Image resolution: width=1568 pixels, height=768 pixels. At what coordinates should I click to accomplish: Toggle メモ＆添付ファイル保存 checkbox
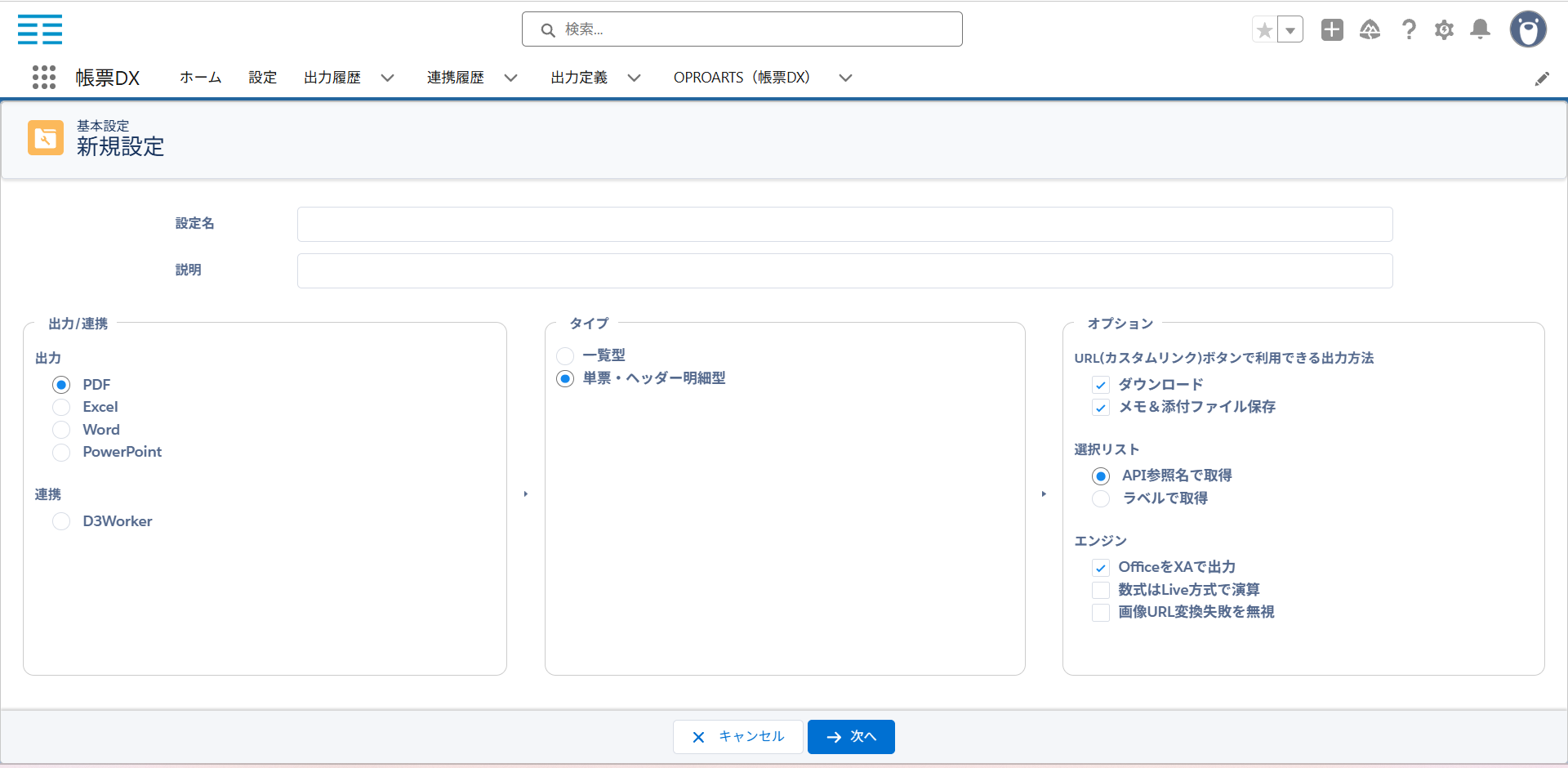coord(1101,408)
